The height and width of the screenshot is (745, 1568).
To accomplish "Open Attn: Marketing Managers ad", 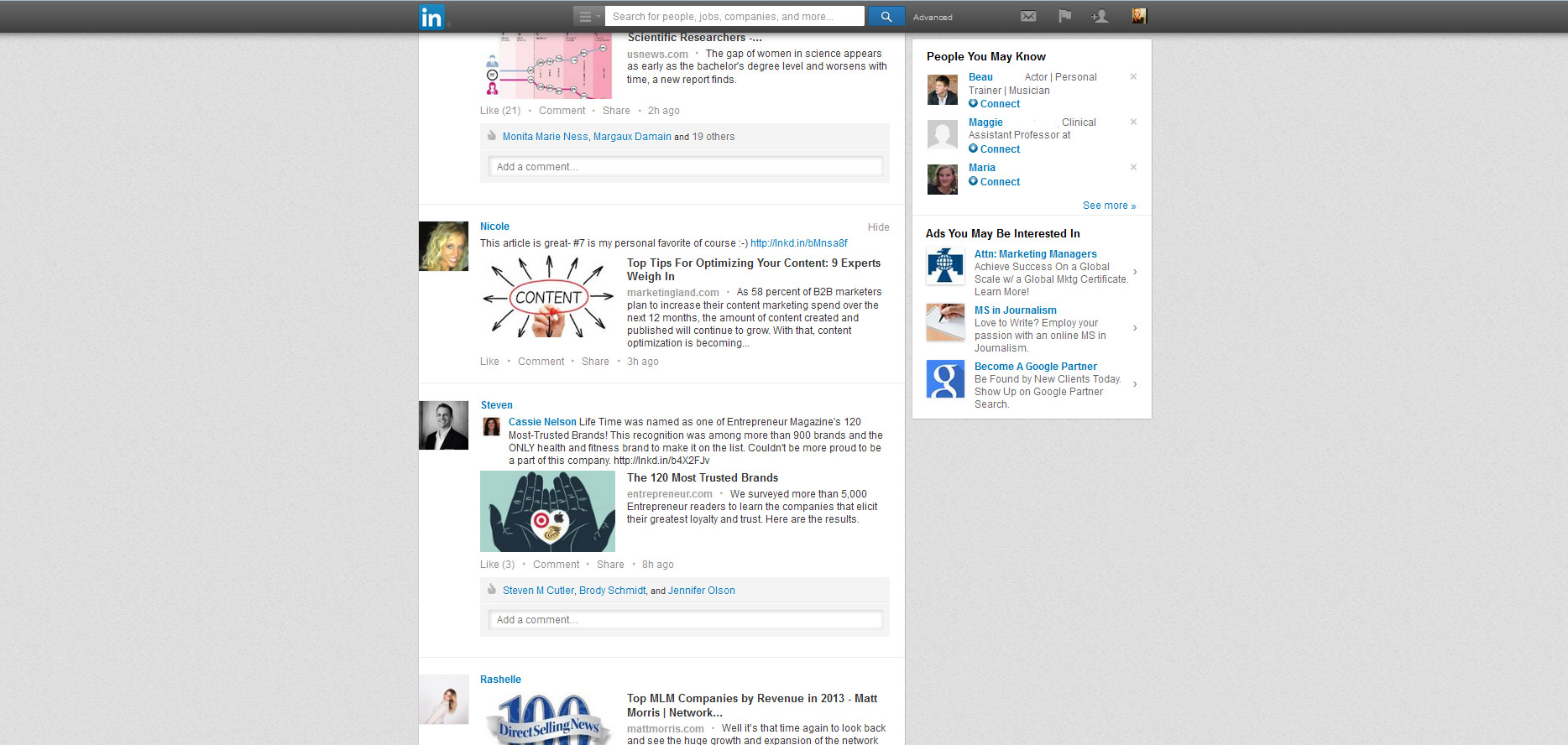I will (1035, 254).
